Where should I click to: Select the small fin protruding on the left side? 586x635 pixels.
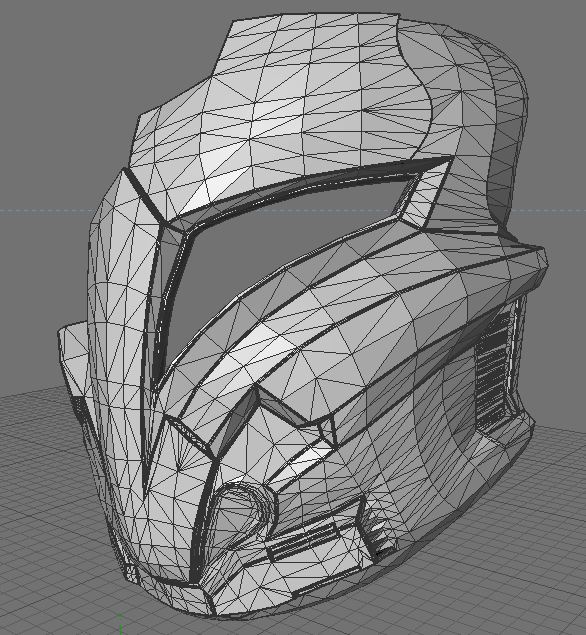click(x=75, y=356)
